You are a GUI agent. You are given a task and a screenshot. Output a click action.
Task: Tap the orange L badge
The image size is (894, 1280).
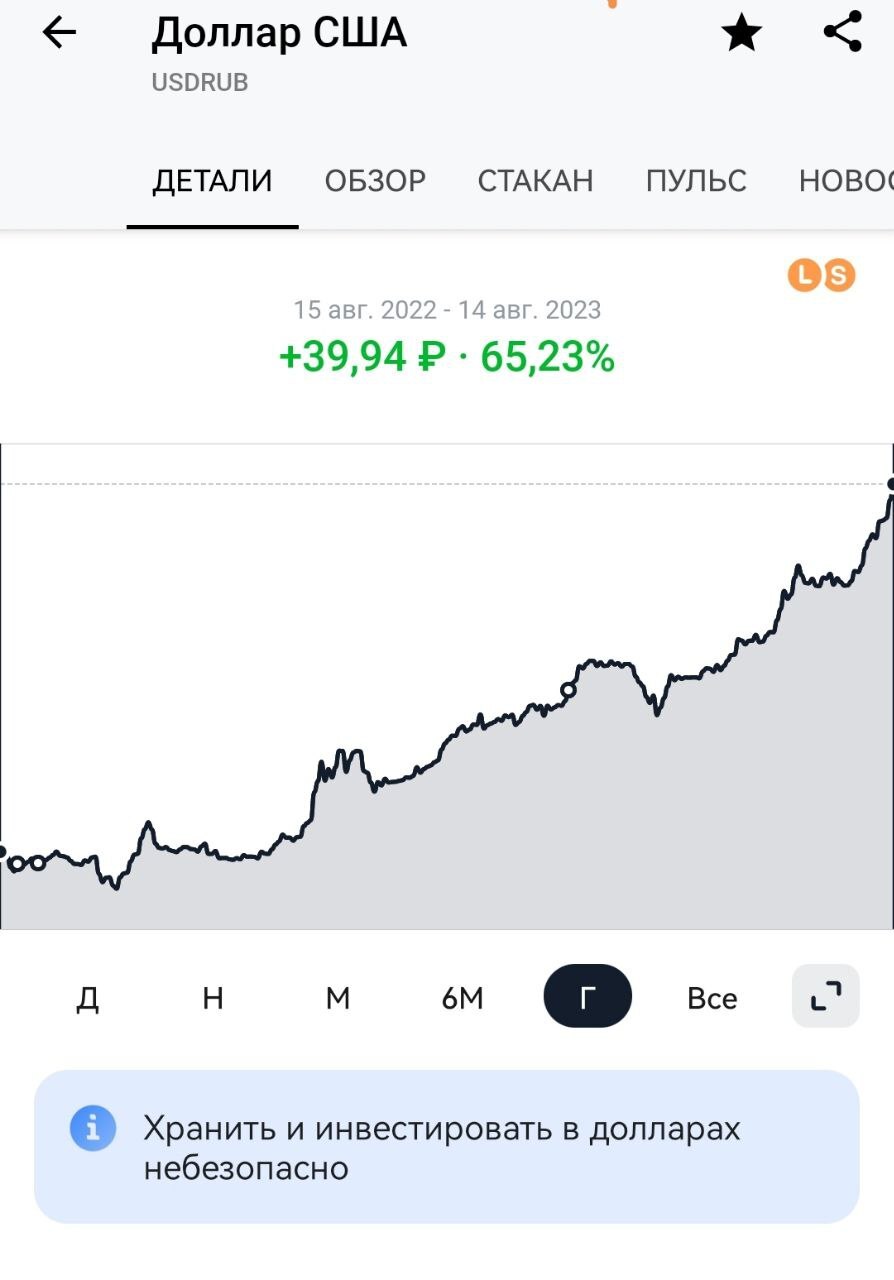click(804, 275)
